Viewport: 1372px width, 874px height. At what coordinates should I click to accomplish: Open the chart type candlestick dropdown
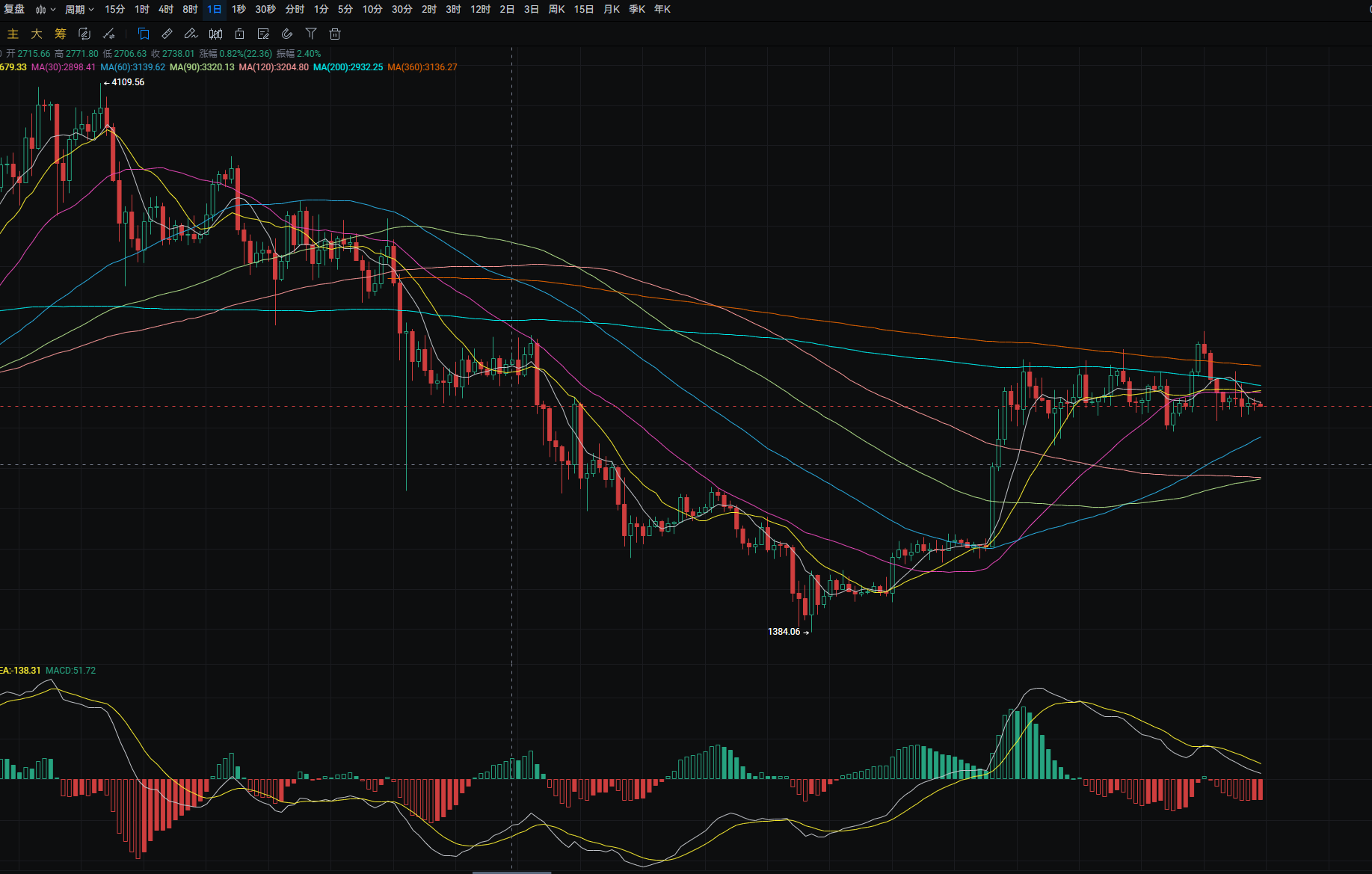(x=45, y=10)
